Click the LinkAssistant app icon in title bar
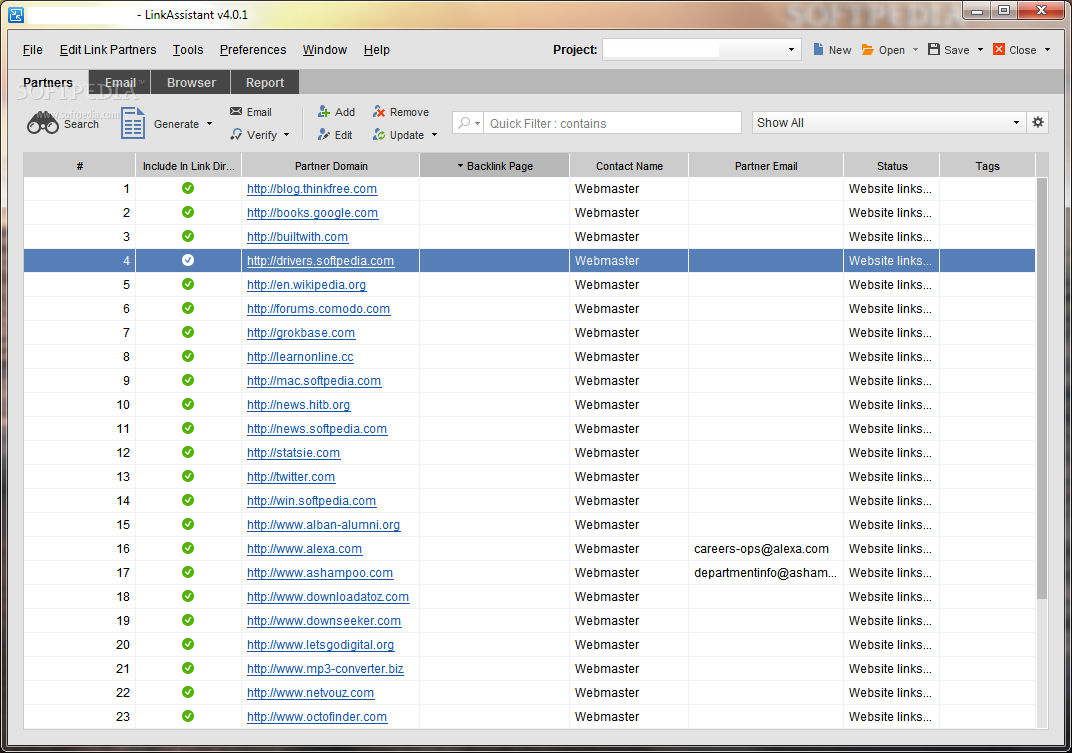Viewport: 1072px width, 753px height. (x=16, y=14)
